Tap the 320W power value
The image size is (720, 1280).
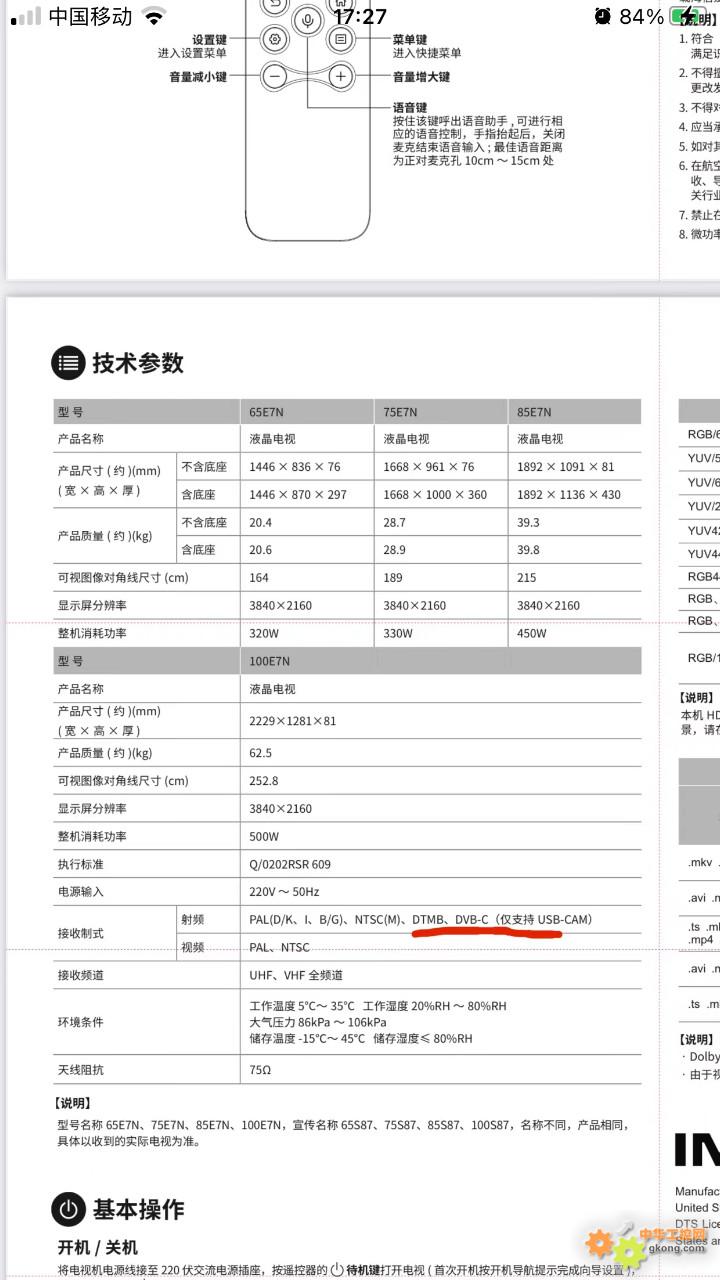click(x=264, y=633)
